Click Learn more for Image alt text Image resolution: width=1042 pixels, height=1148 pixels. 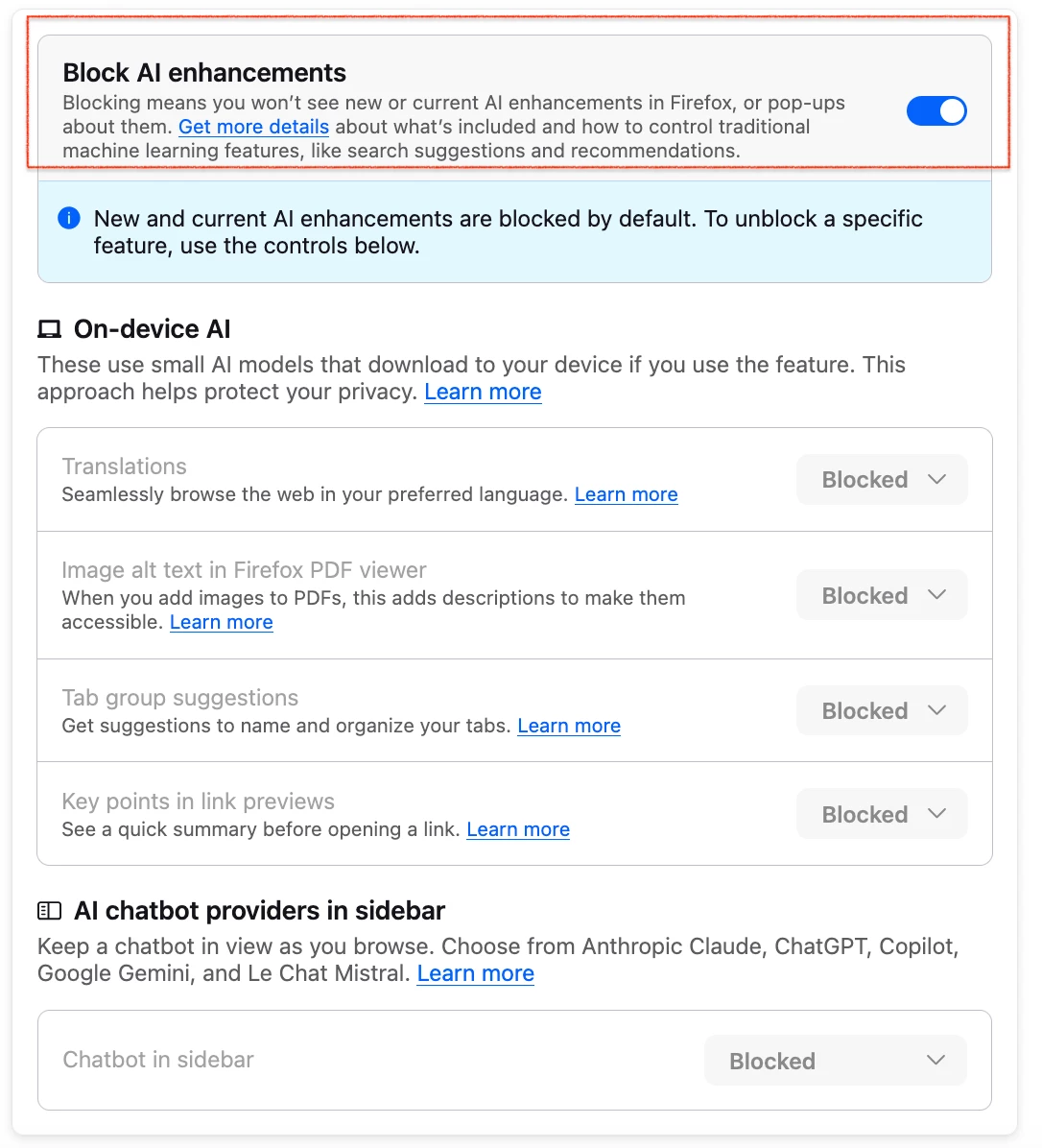pyautogui.click(x=221, y=622)
